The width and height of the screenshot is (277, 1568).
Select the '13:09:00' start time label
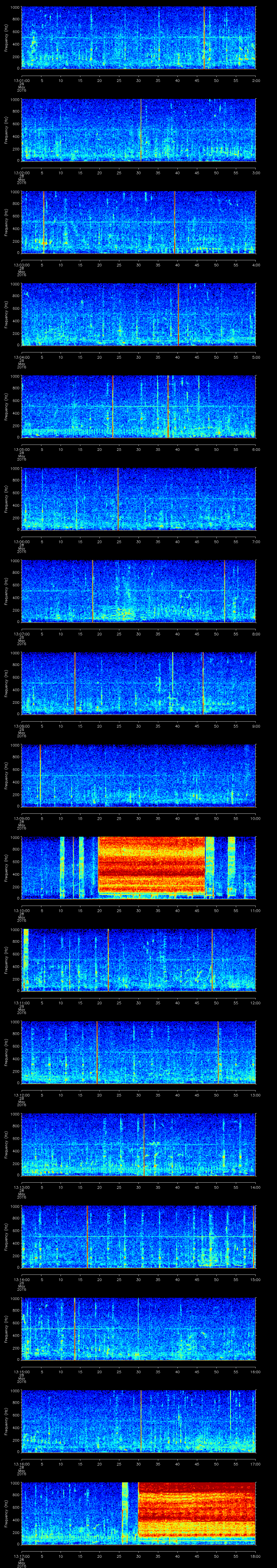(22, 818)
